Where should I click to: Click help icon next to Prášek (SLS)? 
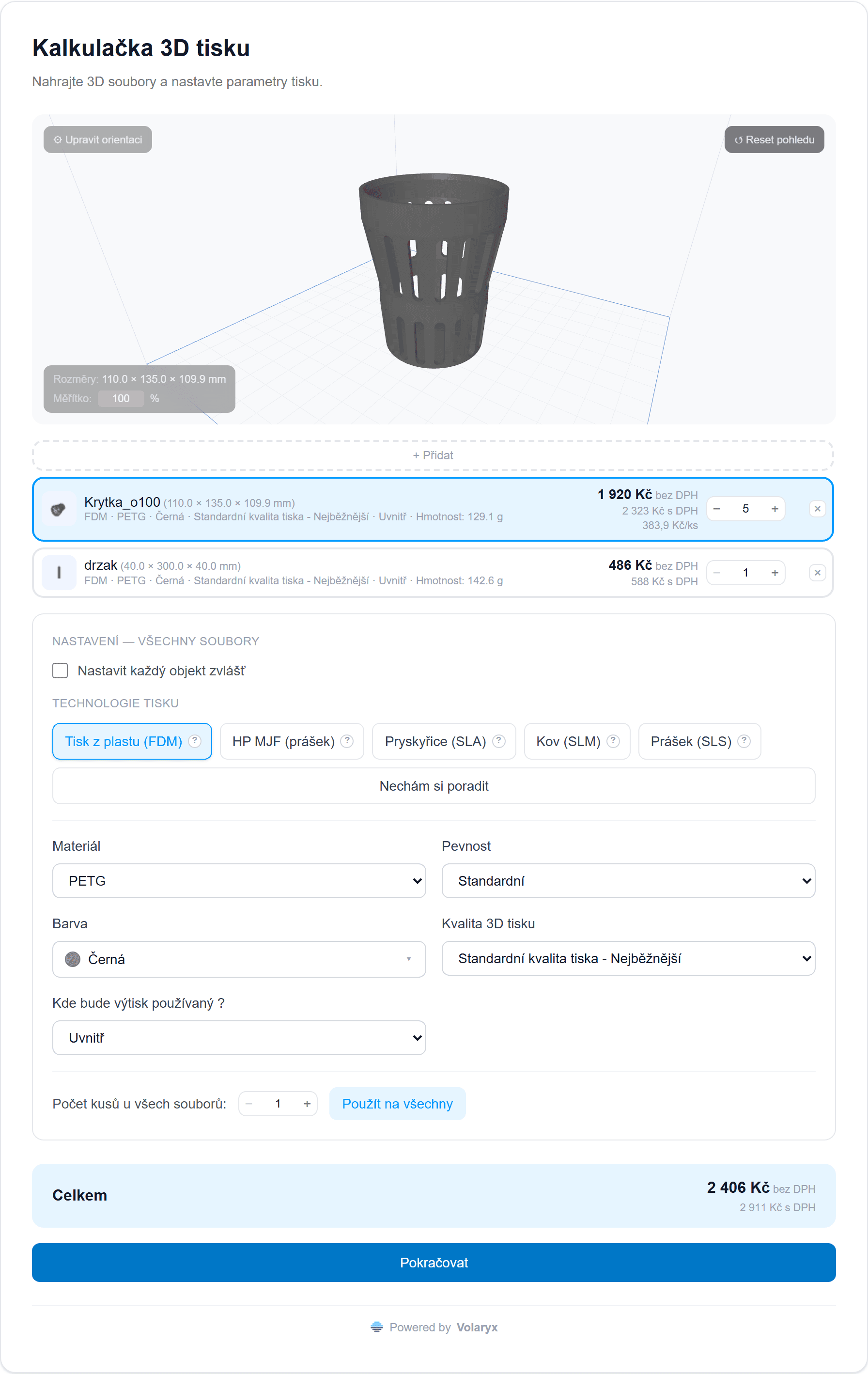tap(744, 741)
